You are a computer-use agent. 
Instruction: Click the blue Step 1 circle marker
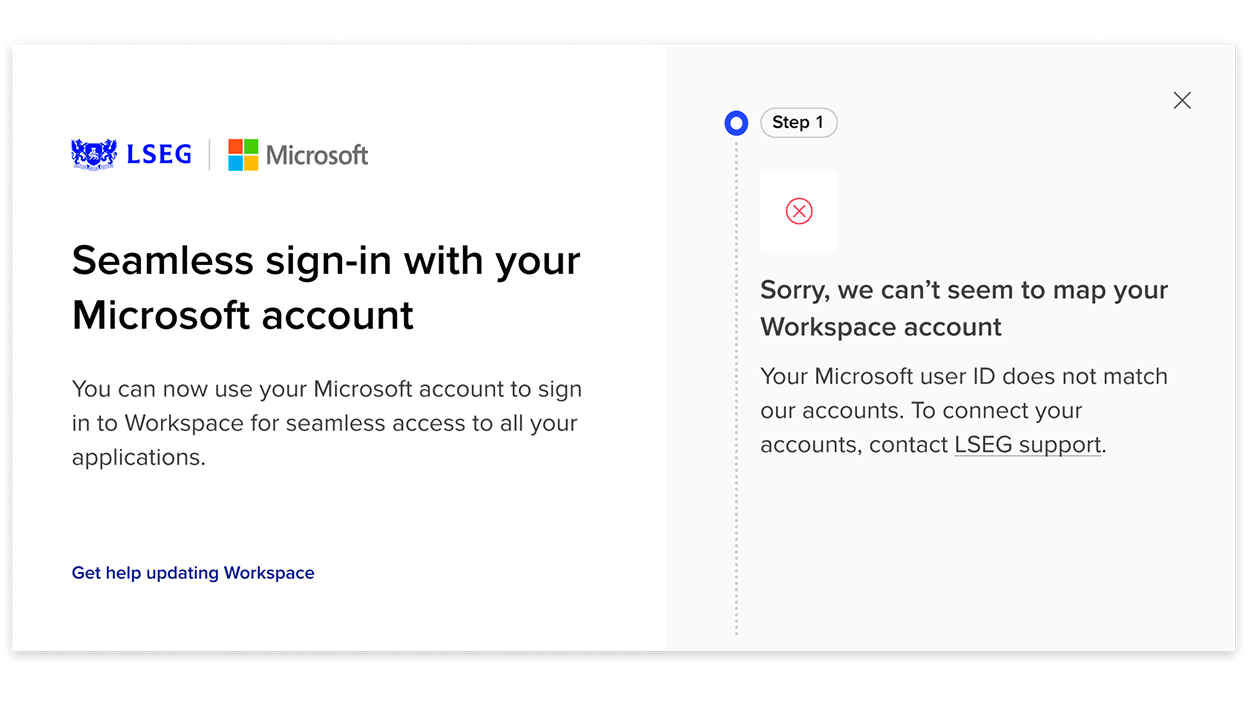click(736, 123)
